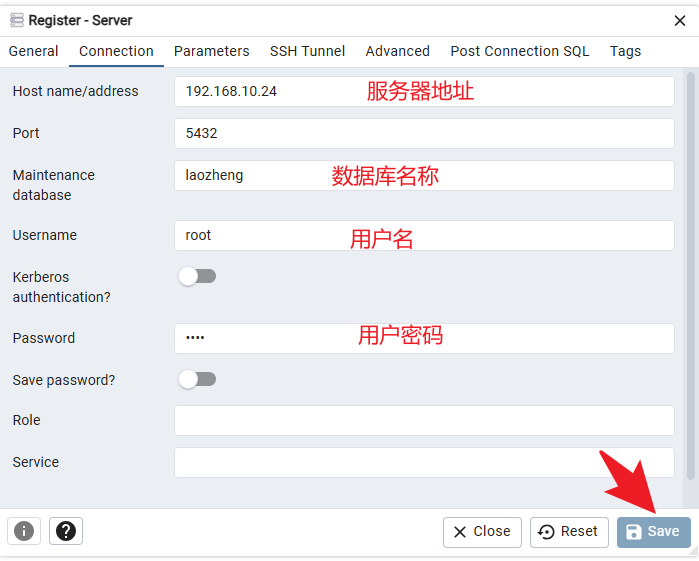Close the Register Server dialog window

click(680, 20)
